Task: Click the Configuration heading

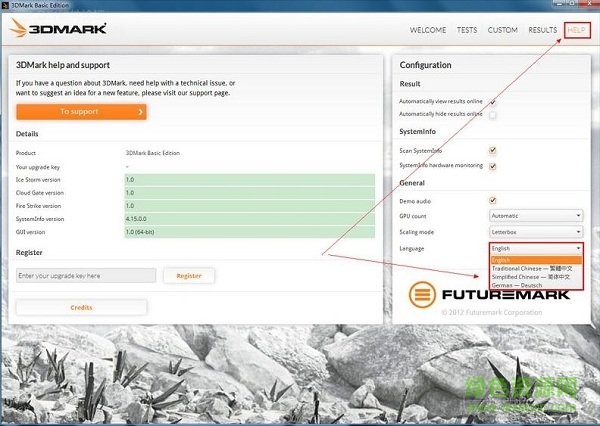Action: (425, 65)
